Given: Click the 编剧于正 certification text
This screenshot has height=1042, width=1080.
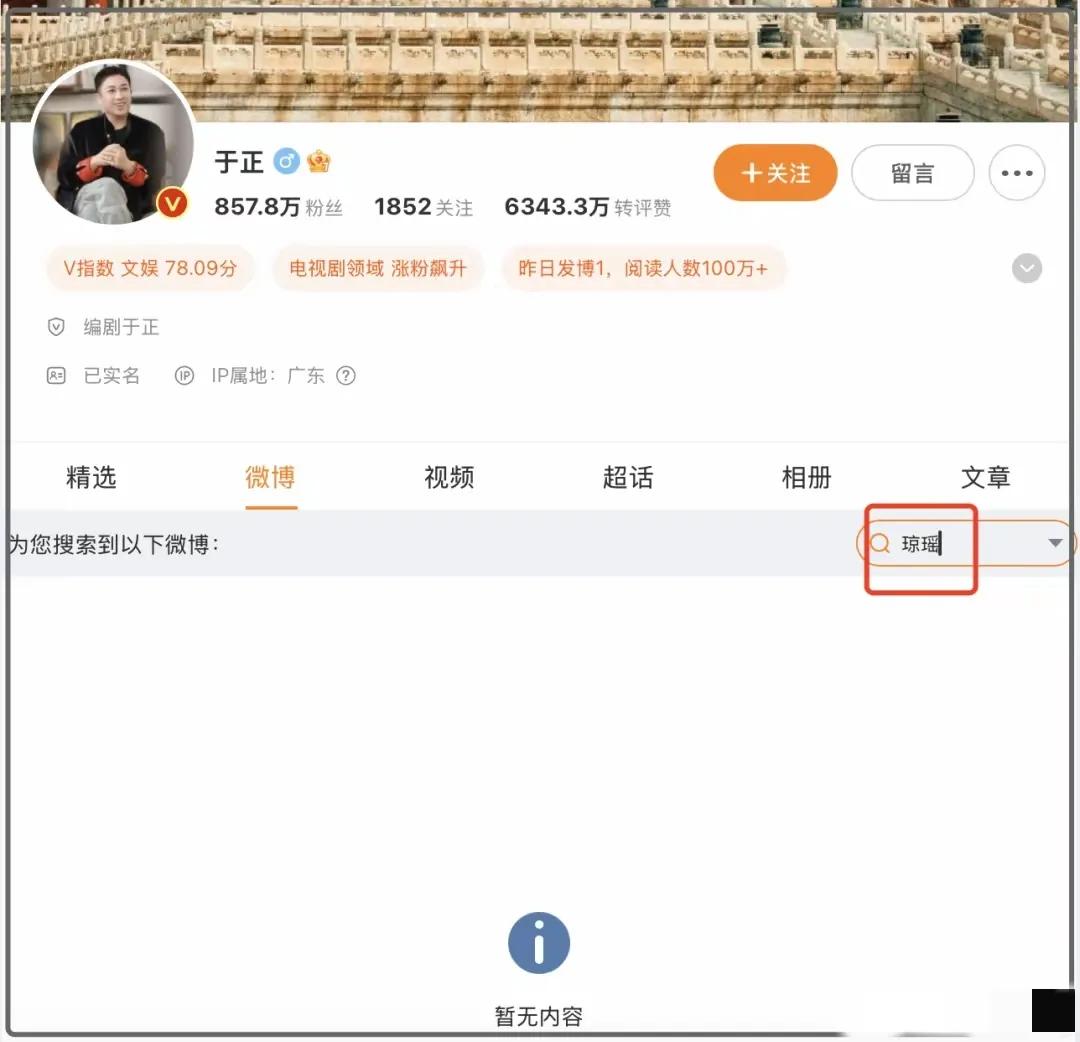Looking at the screenshot, I should point(121,326).
